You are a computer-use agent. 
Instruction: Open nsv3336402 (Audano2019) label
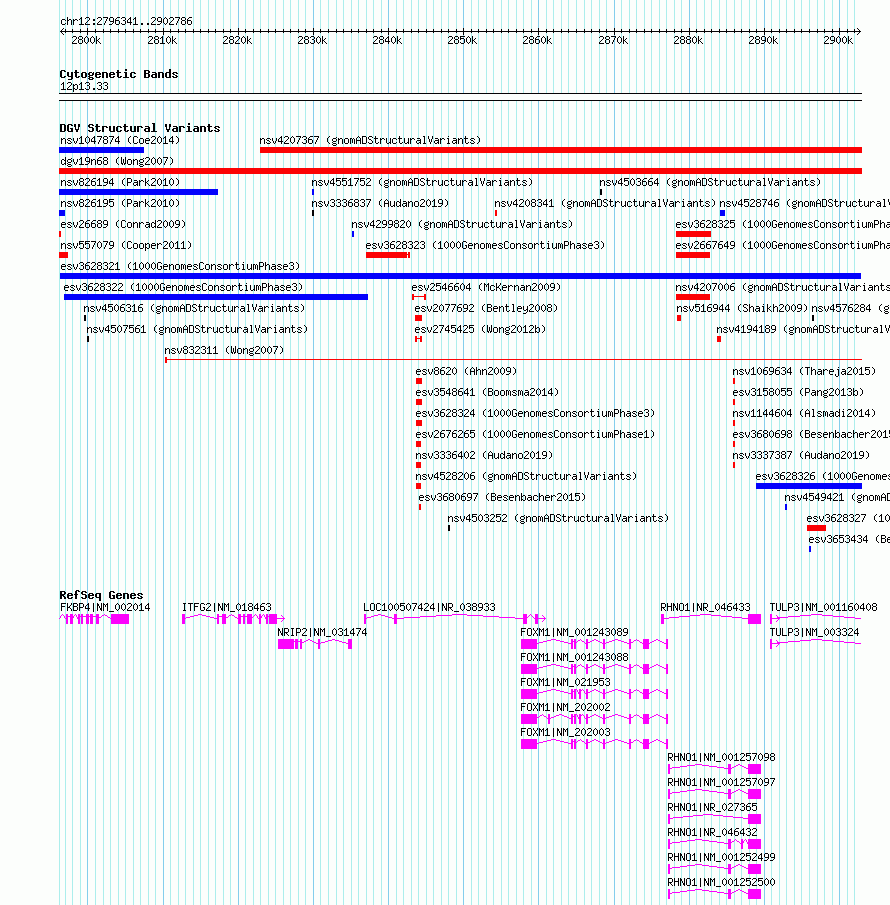[x=484, y=455]
